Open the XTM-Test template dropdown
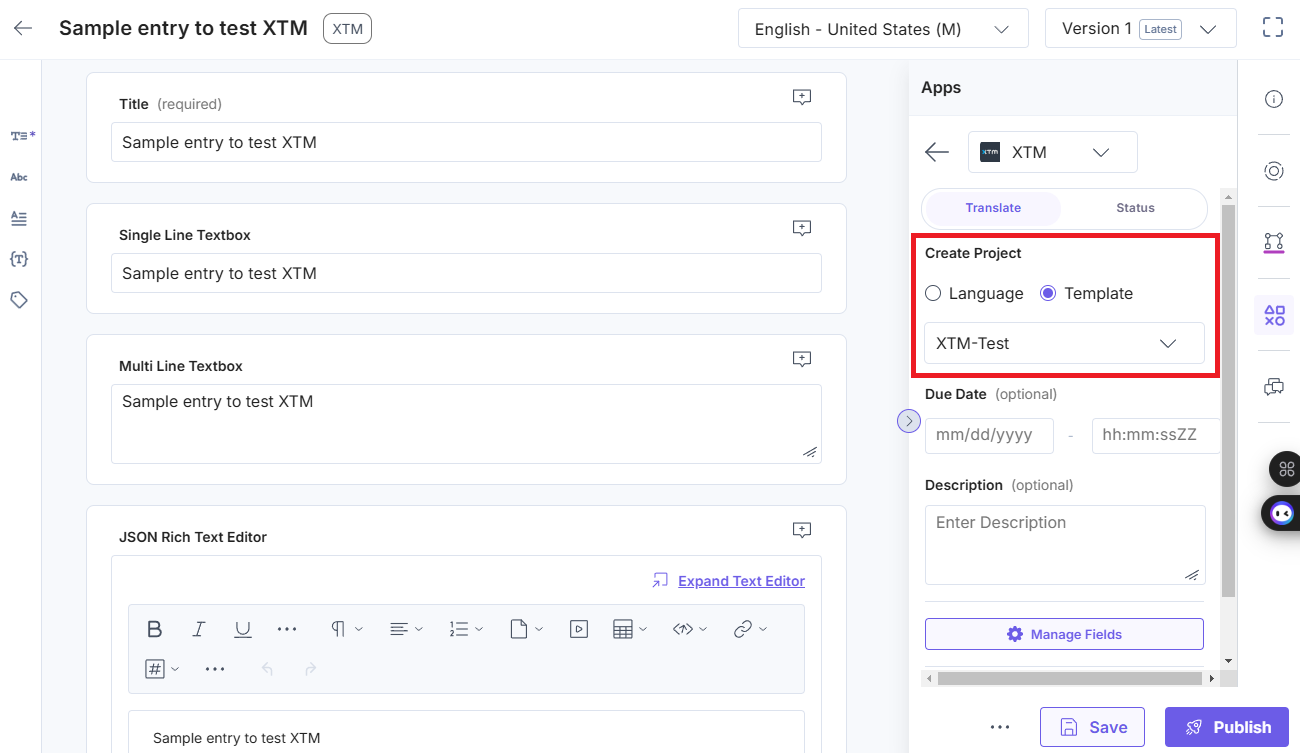 [1064, 343]
